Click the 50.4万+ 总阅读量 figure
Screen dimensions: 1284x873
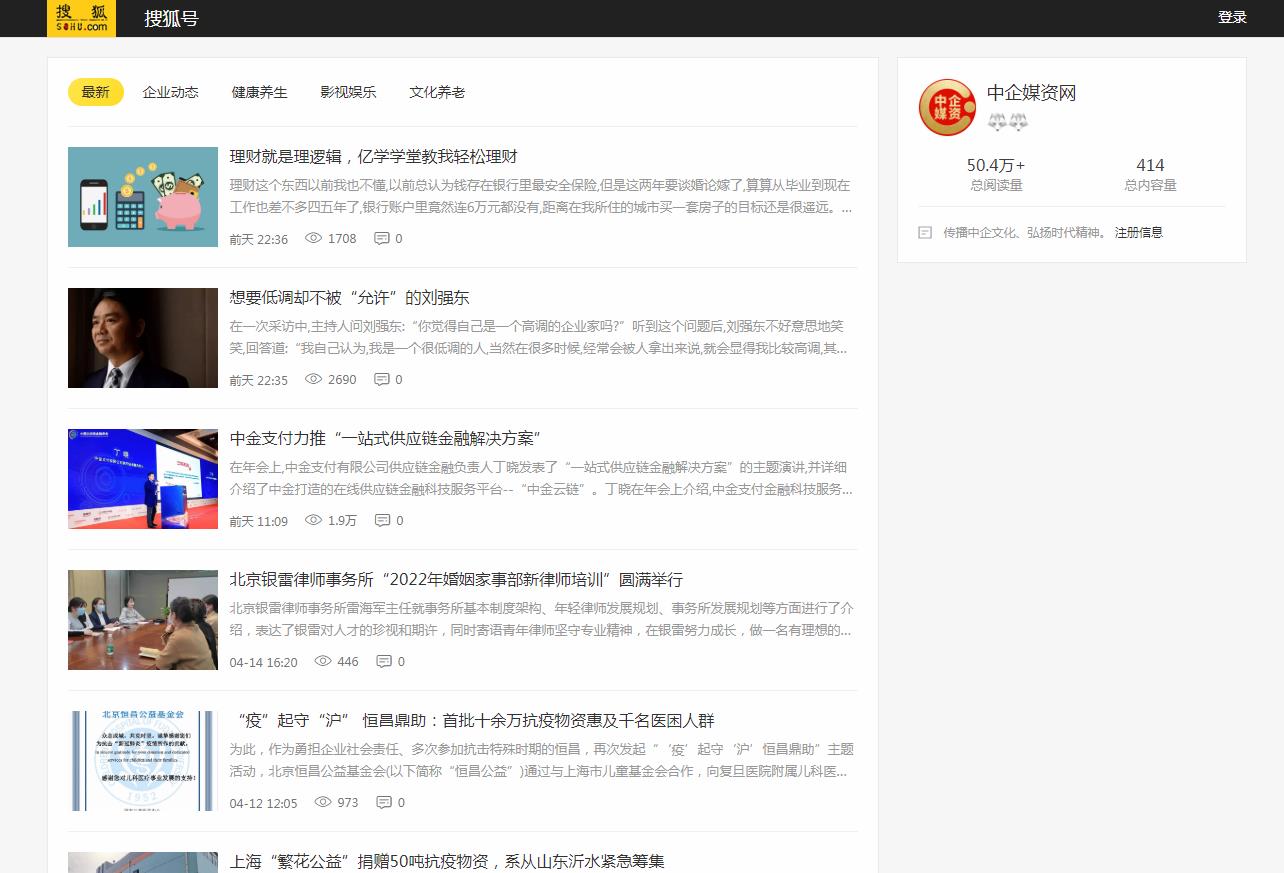(996, 165)
